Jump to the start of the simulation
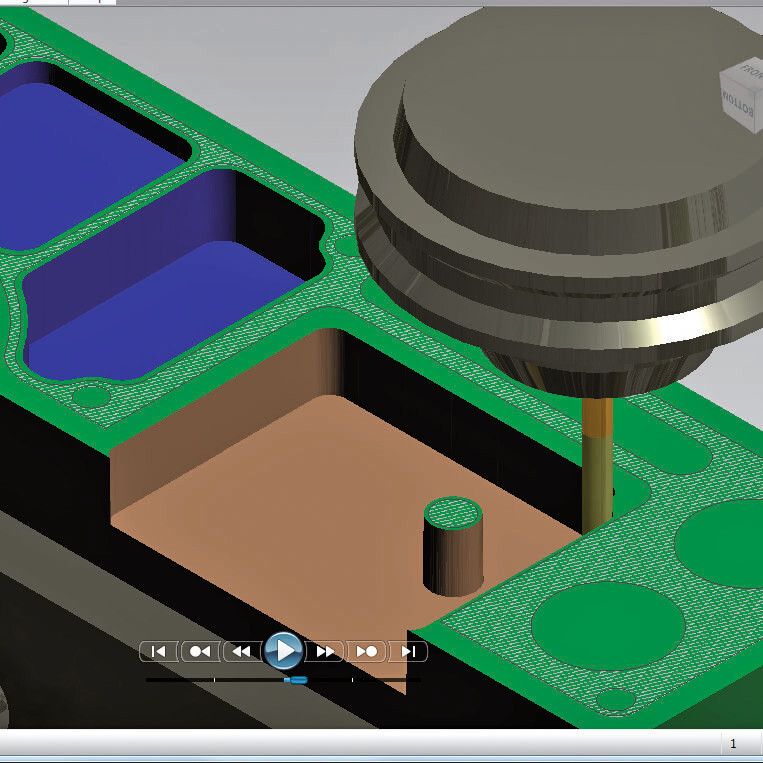This screenshot has height=763, width=763. point(157,651)
